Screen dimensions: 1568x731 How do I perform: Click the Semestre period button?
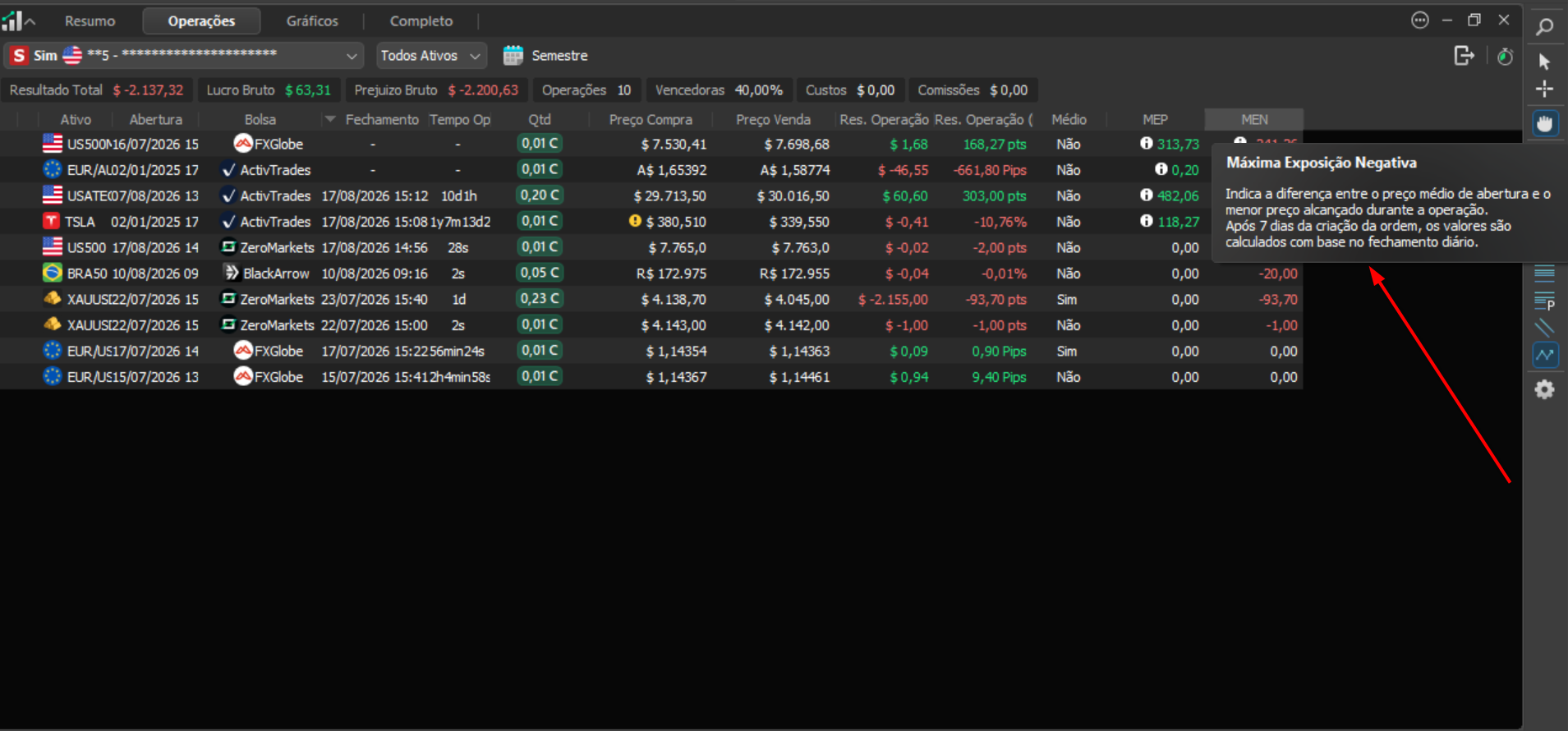(x=559, y=55)
